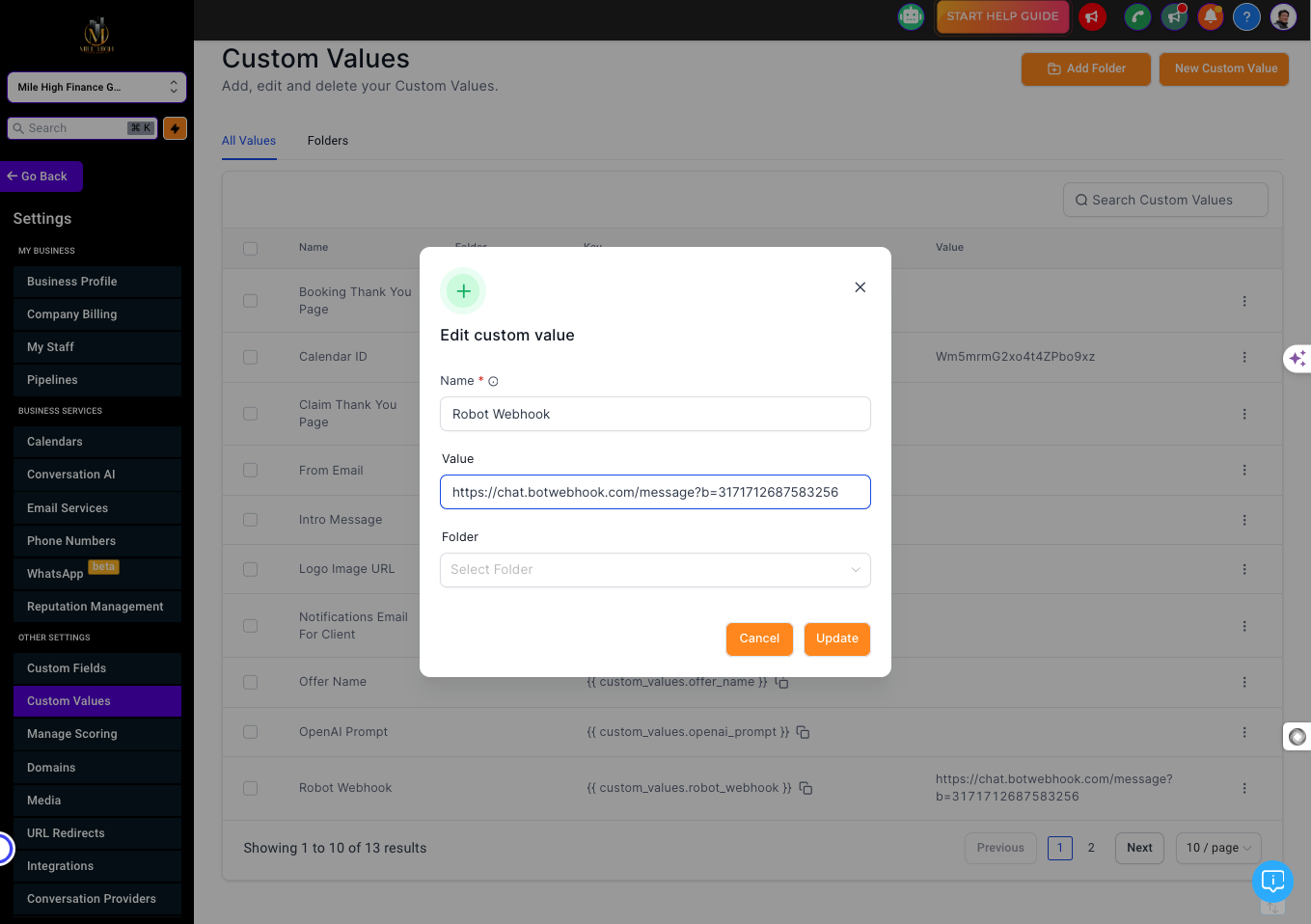Screen dimensions: 1311x924
Task: Click the Go Back button
Action: (41, 177)
